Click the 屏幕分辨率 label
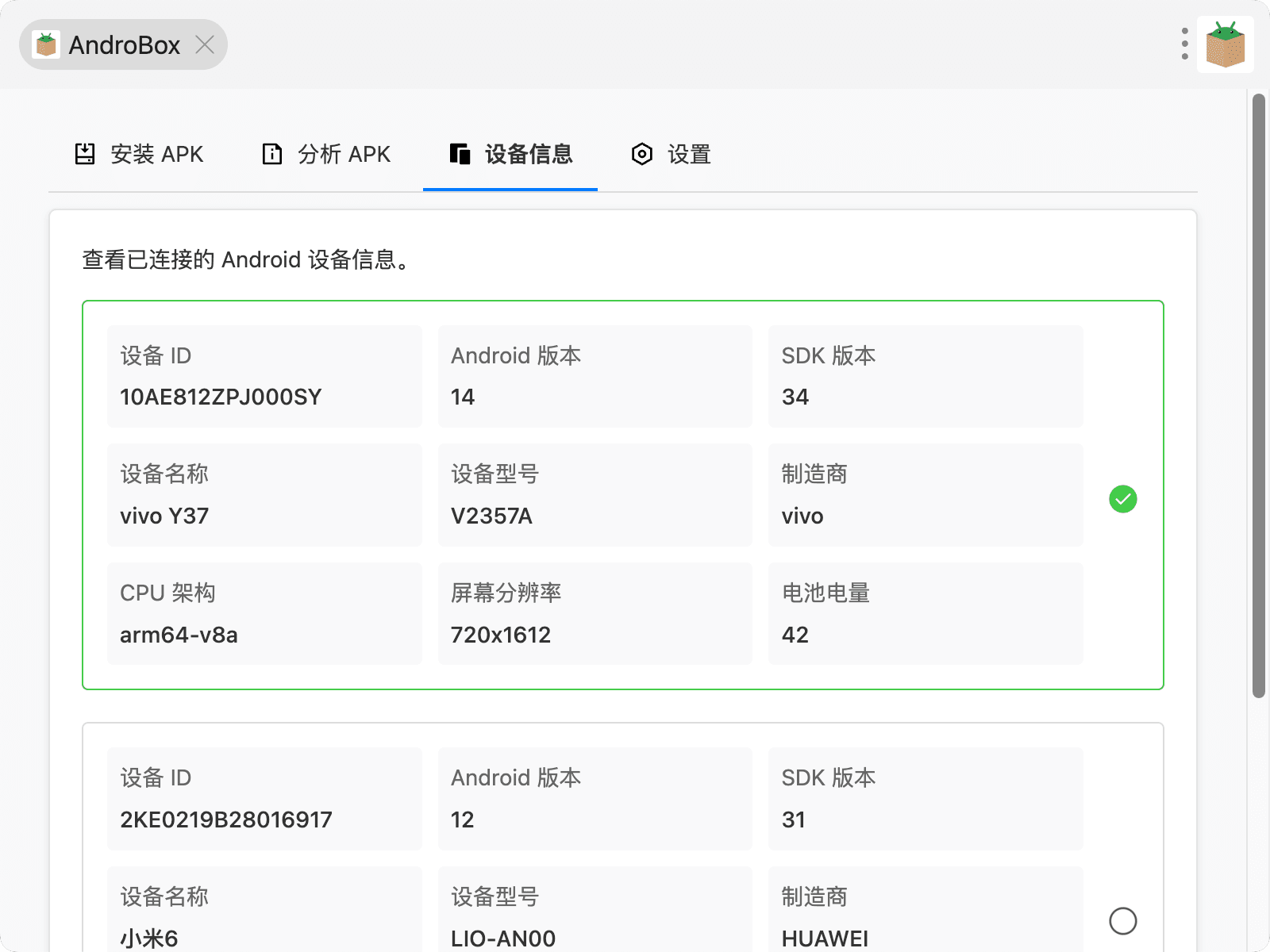1270x952 pixels. coord(506,593)
